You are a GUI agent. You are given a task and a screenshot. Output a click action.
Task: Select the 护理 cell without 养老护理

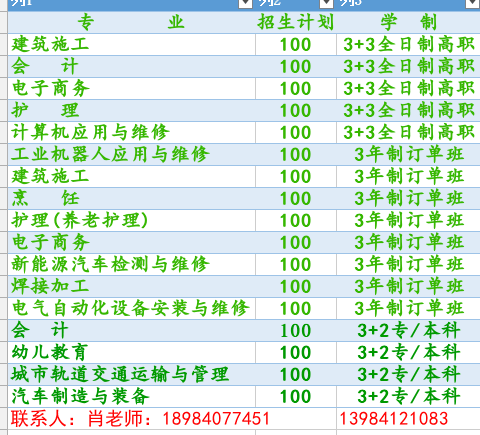(x=131, y=110)
